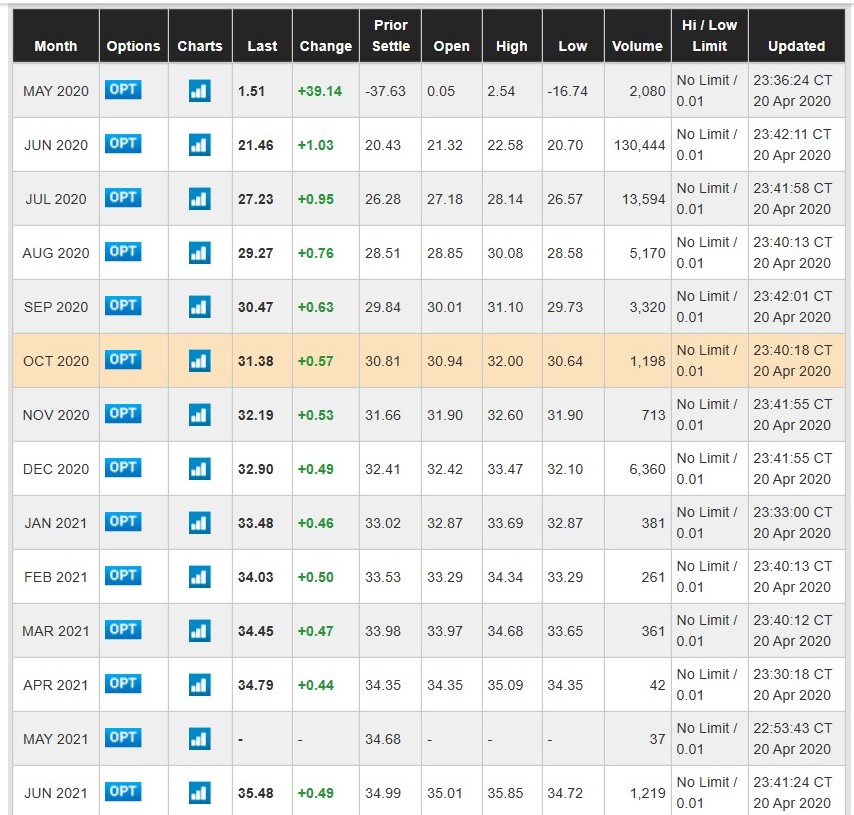View the chart for AUG 2020 contract
This screenshot has height=815, width=854.
200,253
